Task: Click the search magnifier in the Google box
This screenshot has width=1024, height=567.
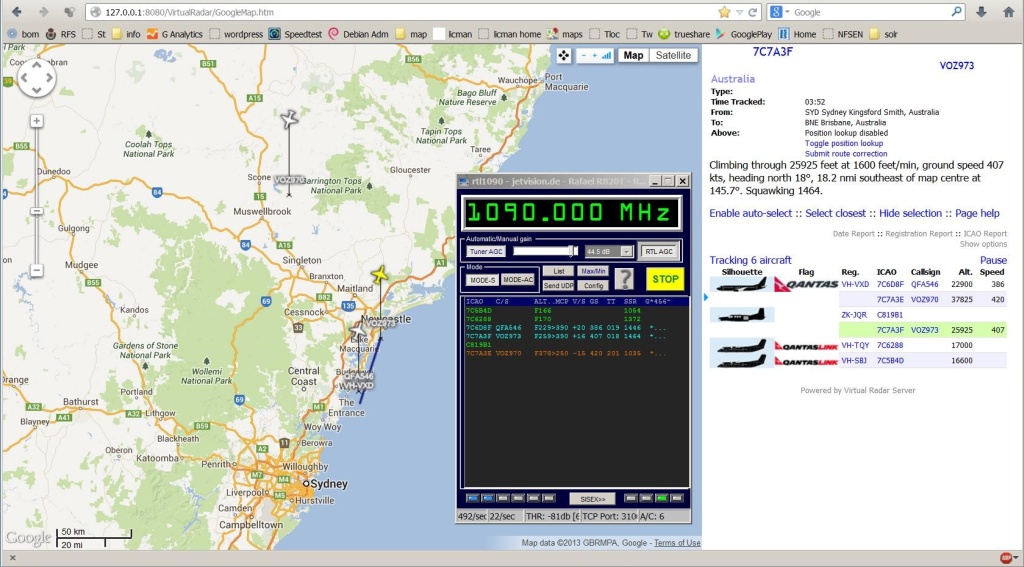Action: [x=957, y=12]
